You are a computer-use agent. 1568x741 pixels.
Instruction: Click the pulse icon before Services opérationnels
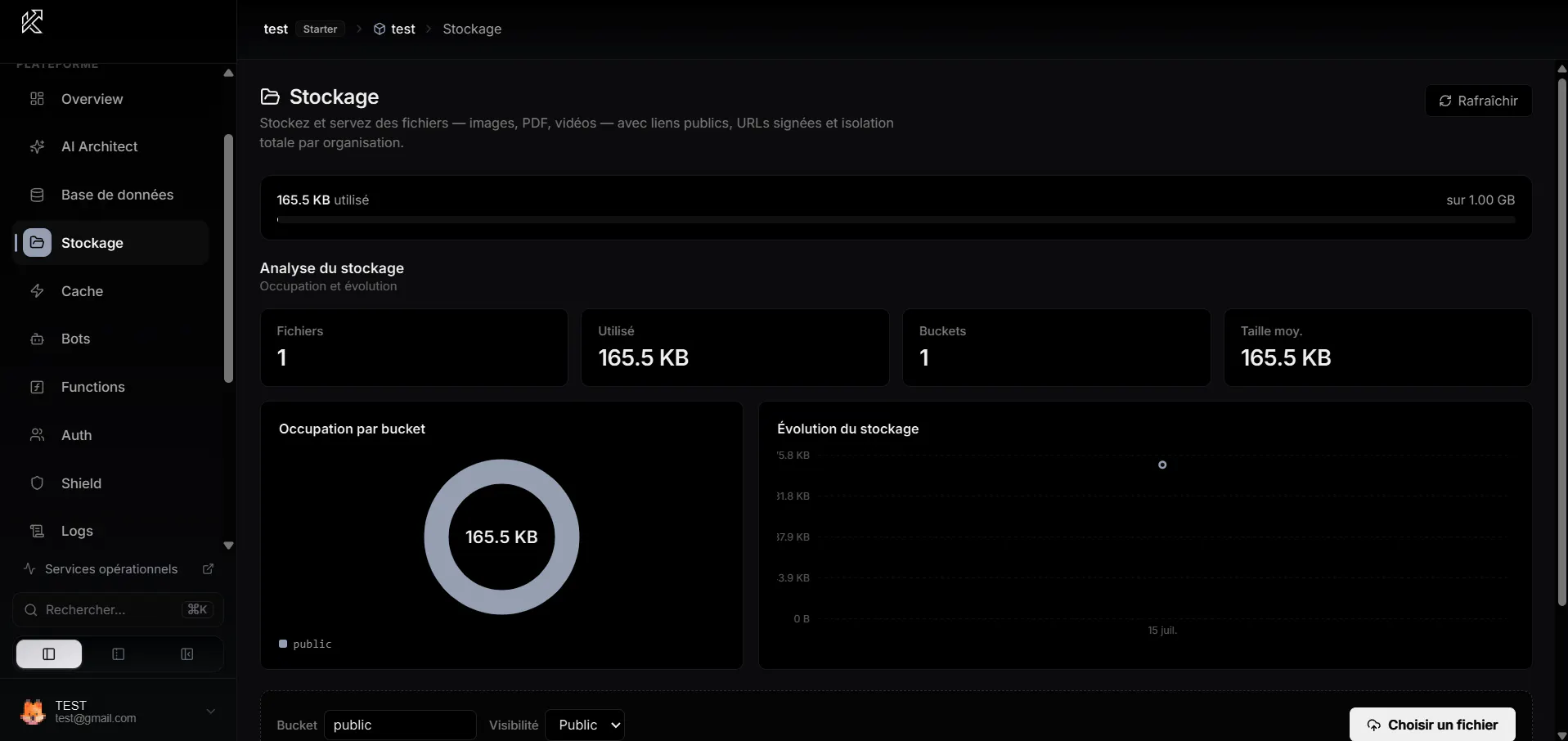pyautogui.click(x=29, y=568)
